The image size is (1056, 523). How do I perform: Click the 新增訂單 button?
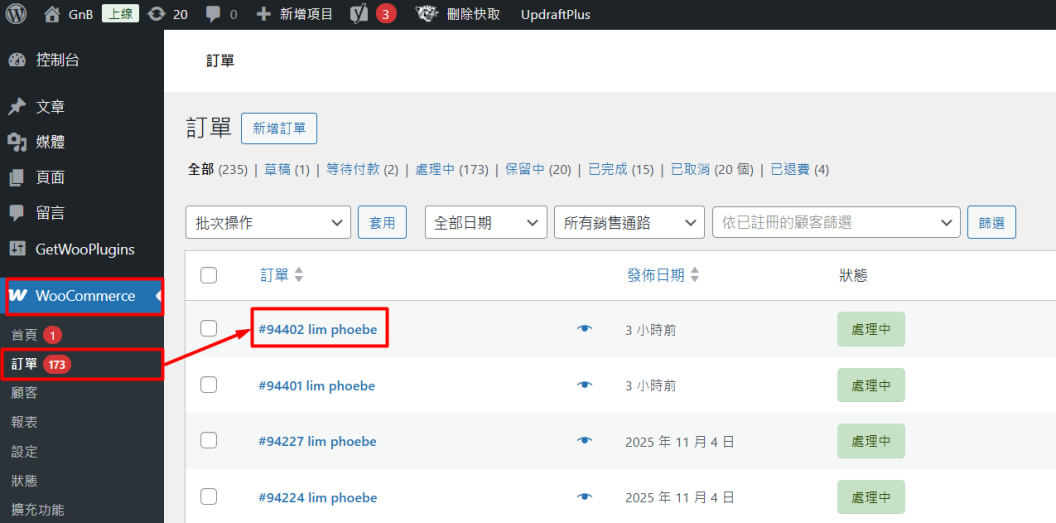(279, 128)
